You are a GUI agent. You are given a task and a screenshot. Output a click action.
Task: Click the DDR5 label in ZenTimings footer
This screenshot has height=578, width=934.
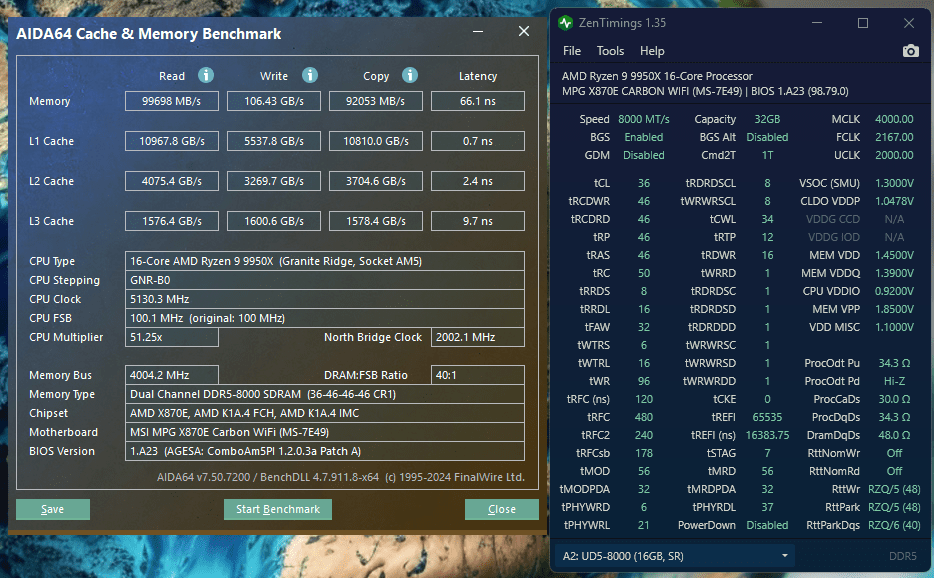point(902,556)
